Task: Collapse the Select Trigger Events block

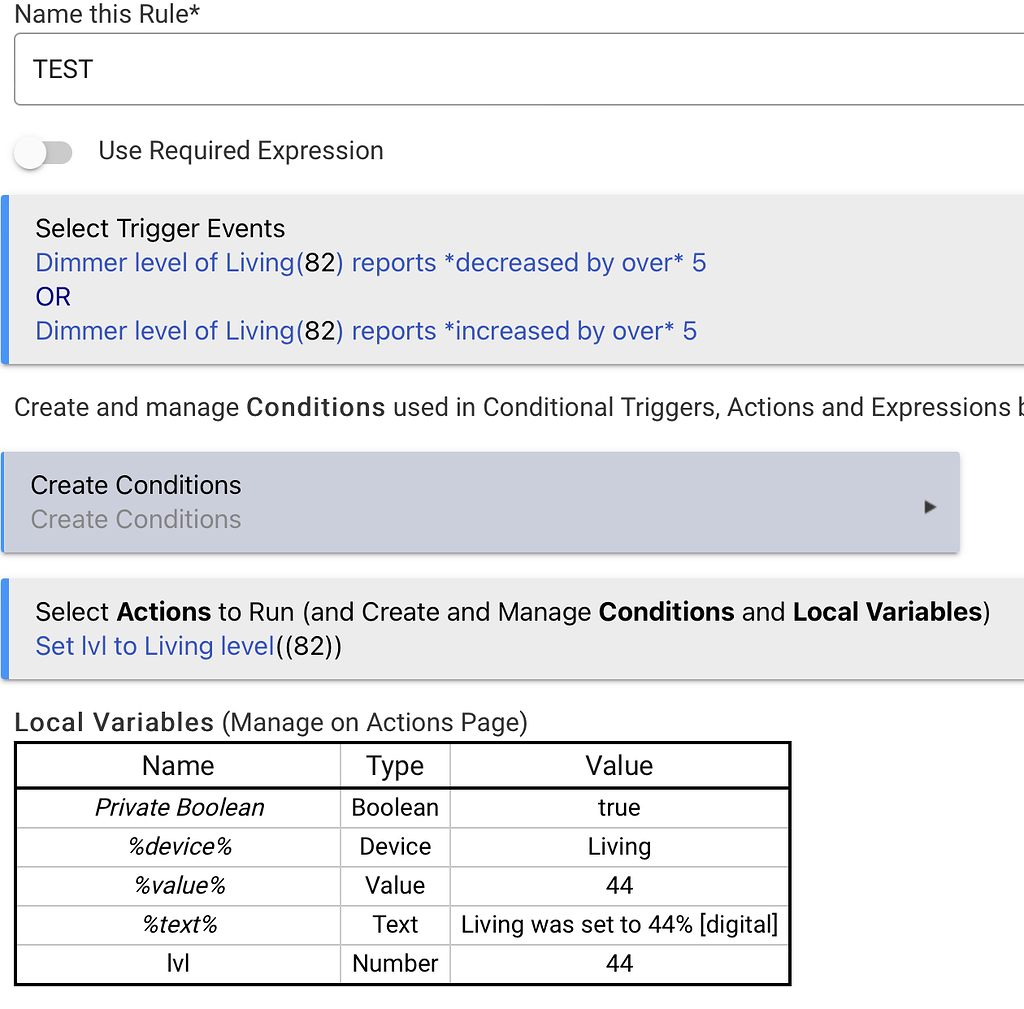Action: coord(160,228)
